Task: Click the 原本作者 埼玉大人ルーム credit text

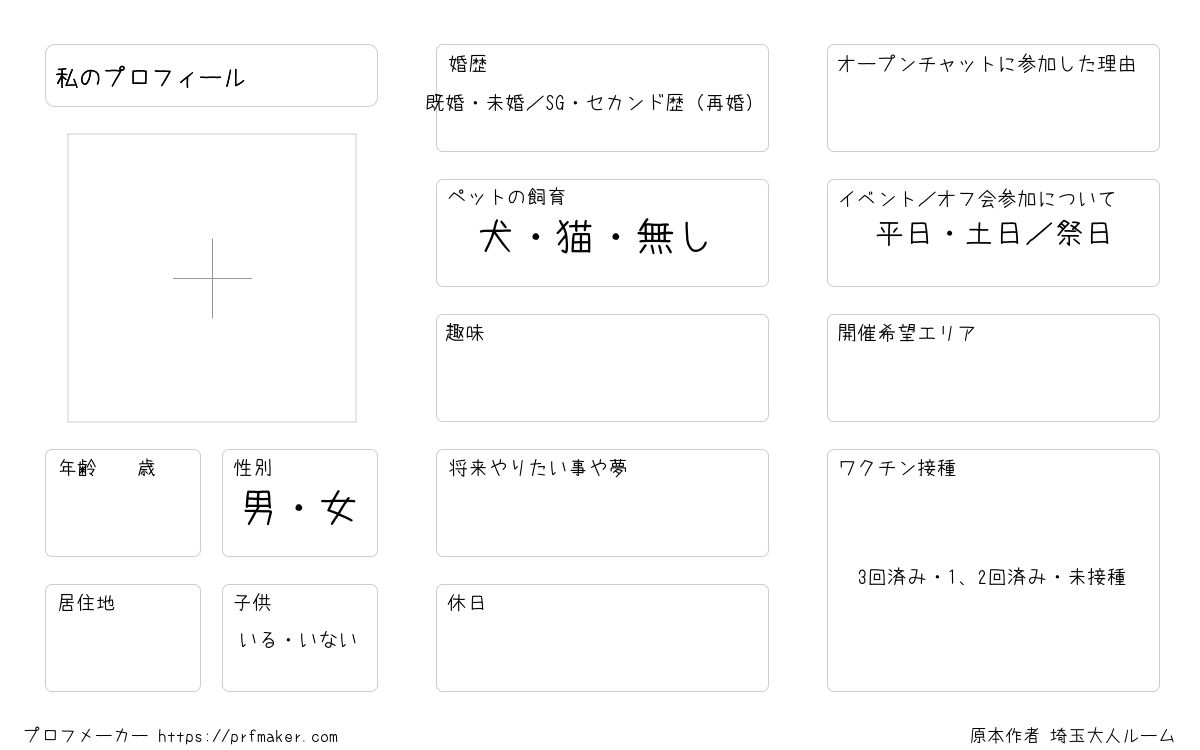Action: [x=1072, y=736]
